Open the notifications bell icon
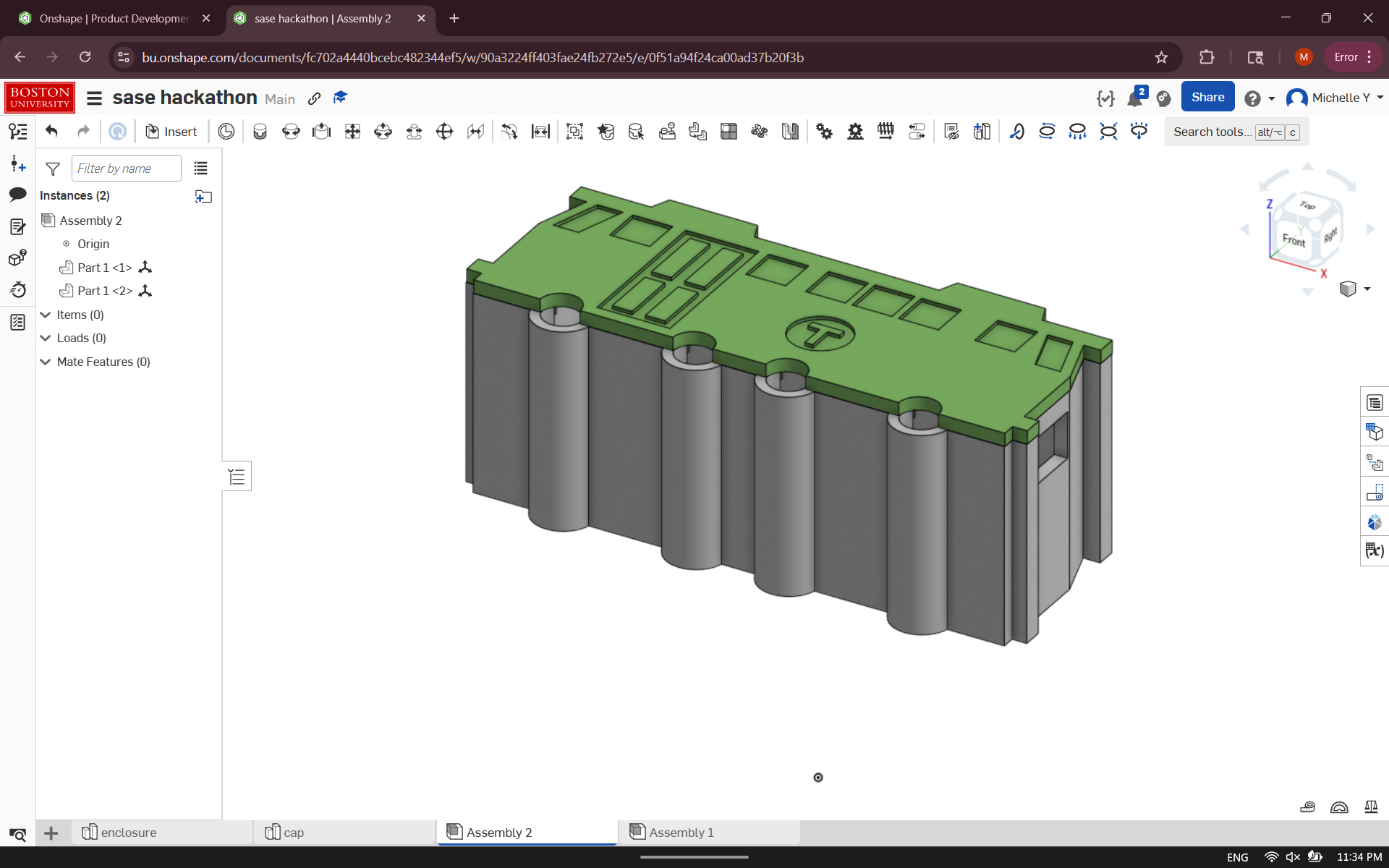Viewport: 1389px width, 868px height. pyautogui.click(x=1134, y=98)
